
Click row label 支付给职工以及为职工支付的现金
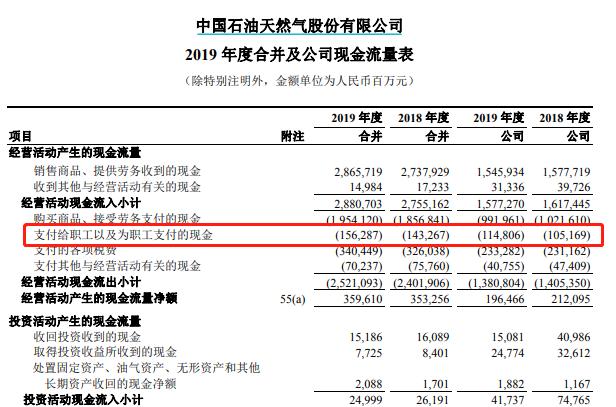123,235
